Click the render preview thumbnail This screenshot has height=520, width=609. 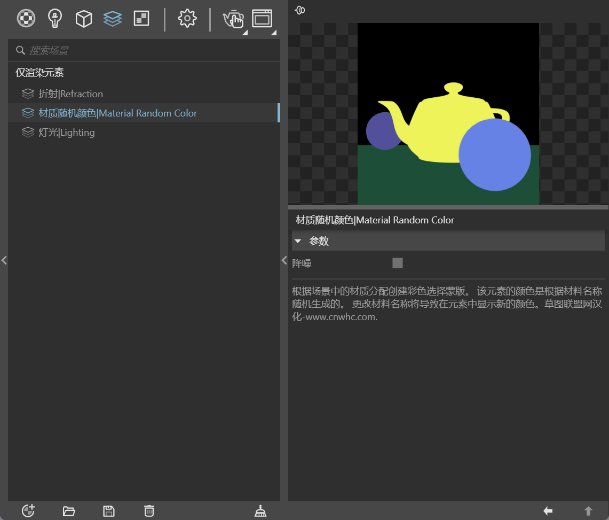point(448,113)
